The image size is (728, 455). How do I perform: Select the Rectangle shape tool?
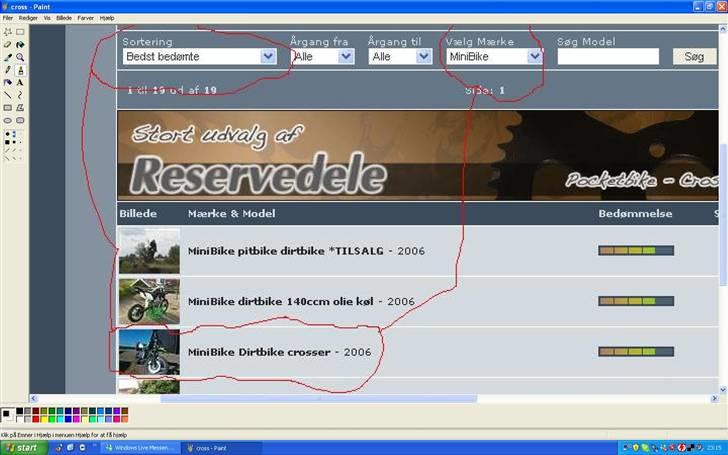[x=8, y=107]
